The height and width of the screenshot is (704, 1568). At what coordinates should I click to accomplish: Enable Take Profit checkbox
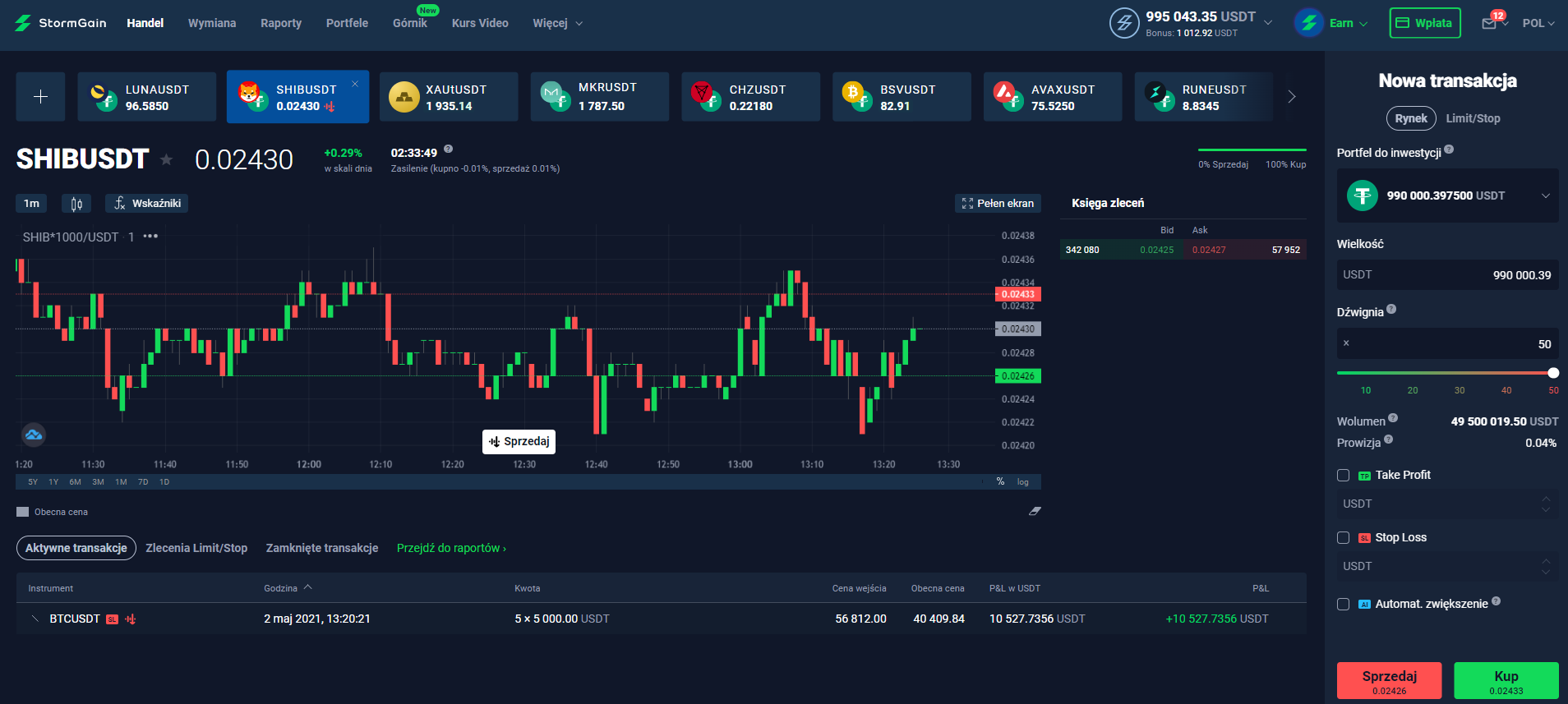[x=1344, y=475]
